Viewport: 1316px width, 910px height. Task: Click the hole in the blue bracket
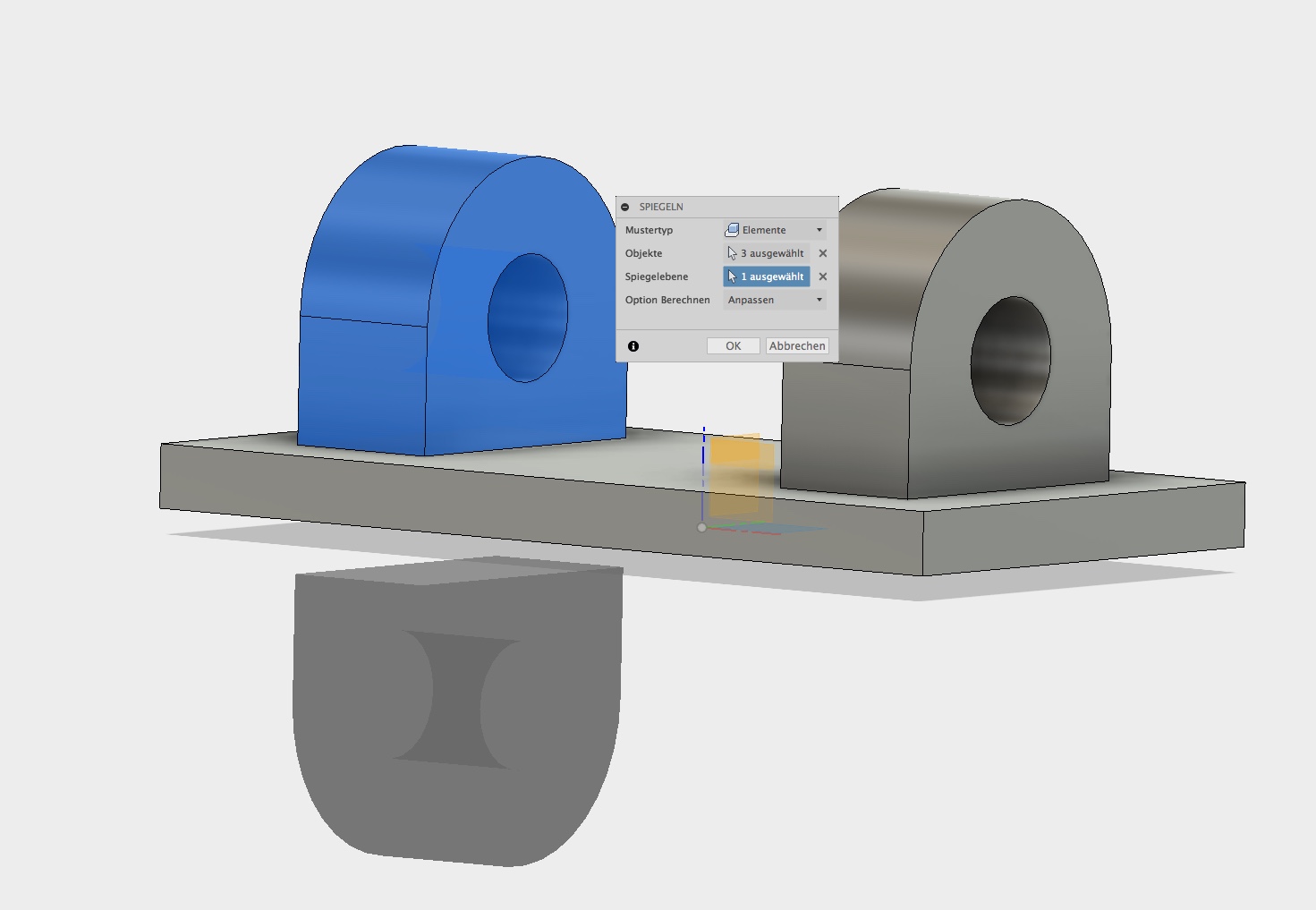(527, 318)
